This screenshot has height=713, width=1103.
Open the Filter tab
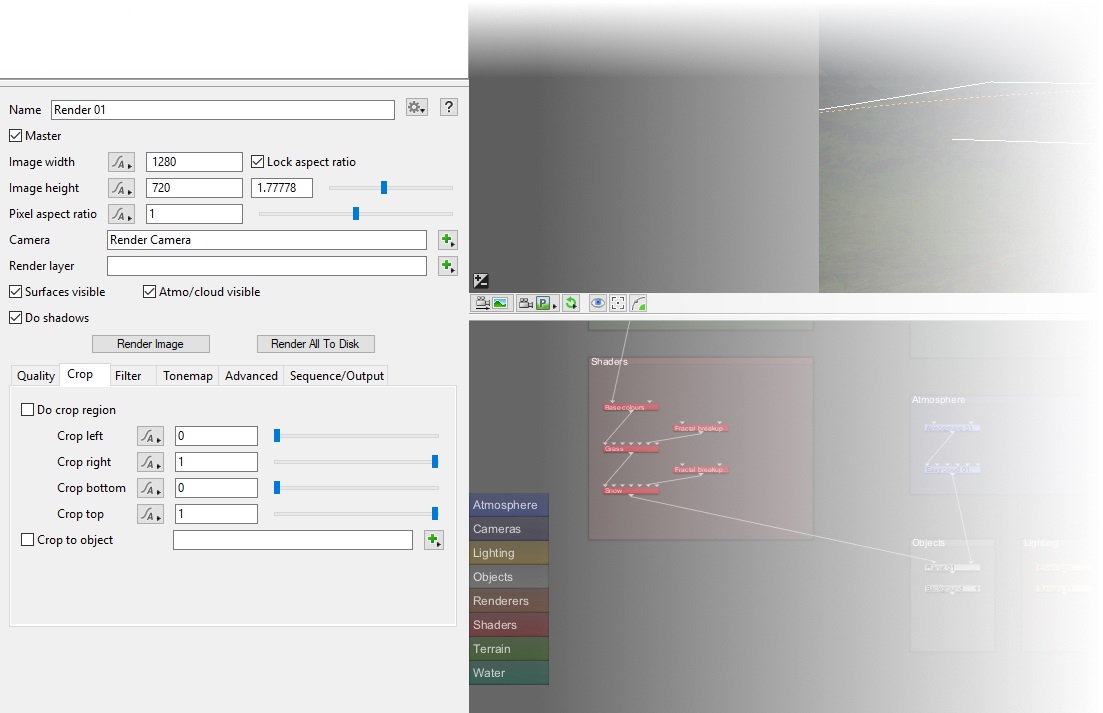pos(128,376)
